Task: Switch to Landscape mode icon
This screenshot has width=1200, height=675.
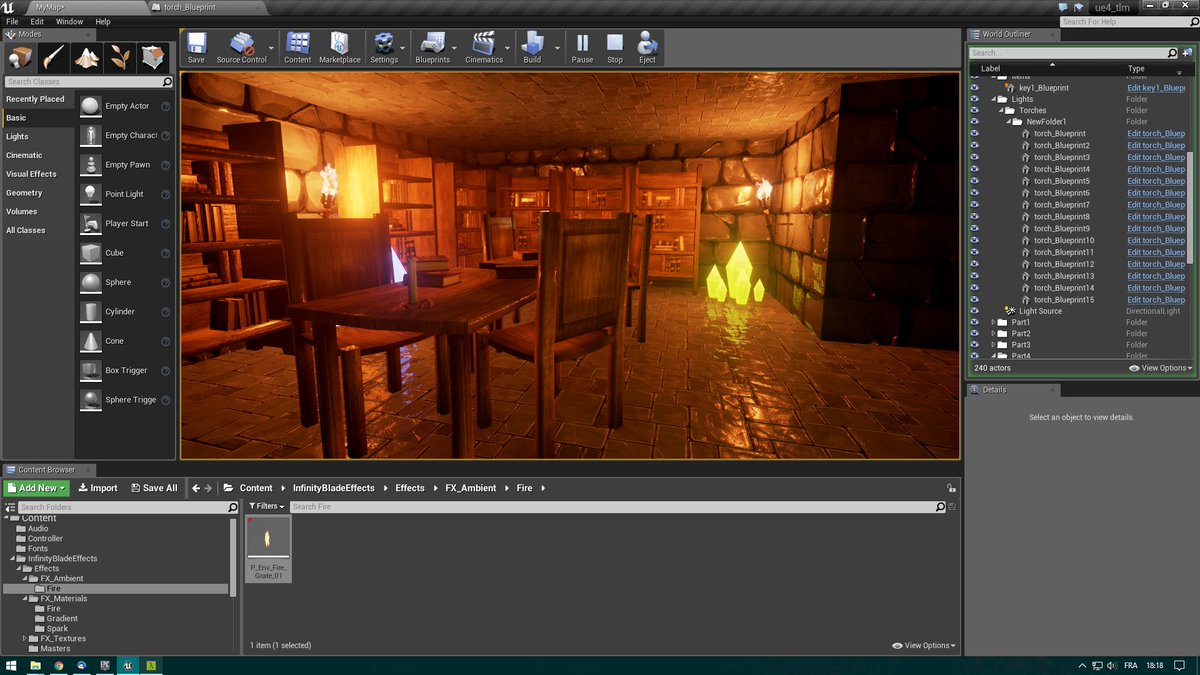Action: (x=87, y=57)
